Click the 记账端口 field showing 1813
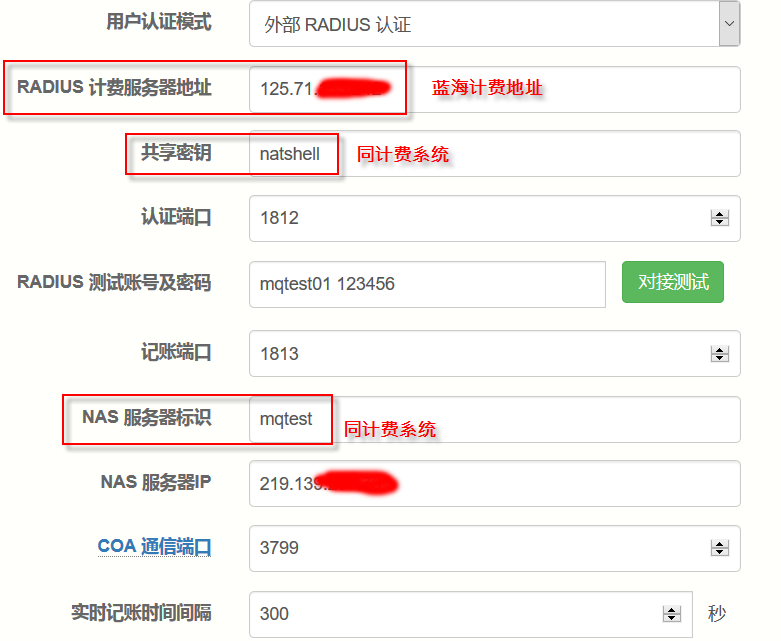 click(x=480, y=354)
